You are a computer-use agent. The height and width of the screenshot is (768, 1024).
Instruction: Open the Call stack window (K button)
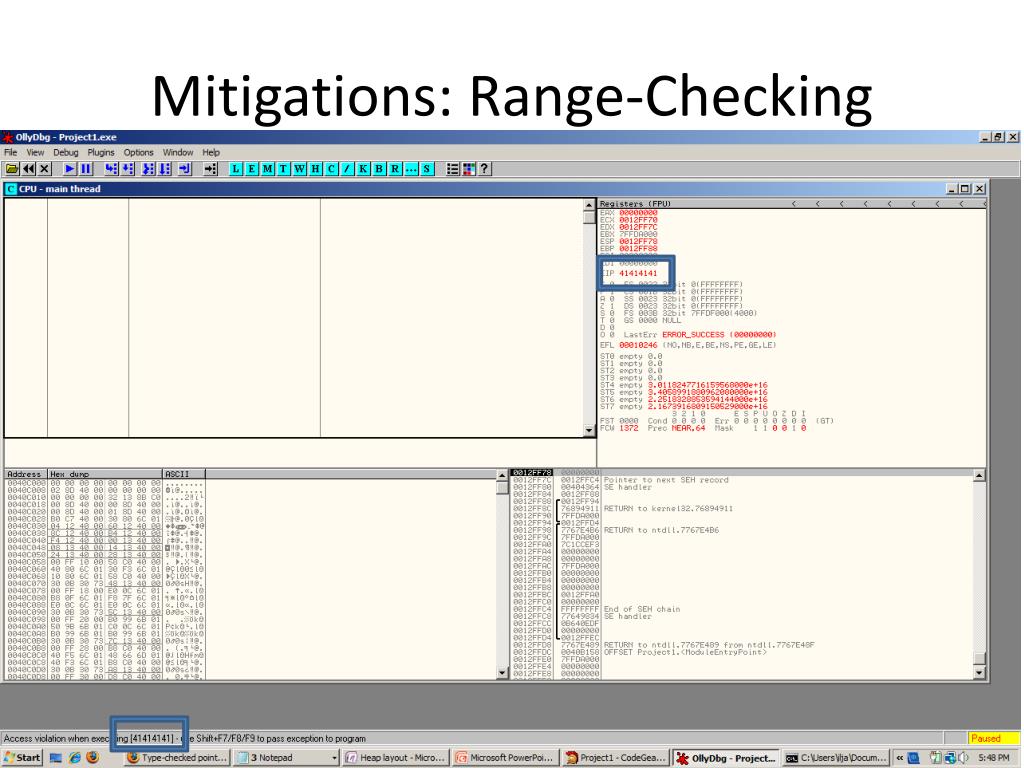[363, 168]
